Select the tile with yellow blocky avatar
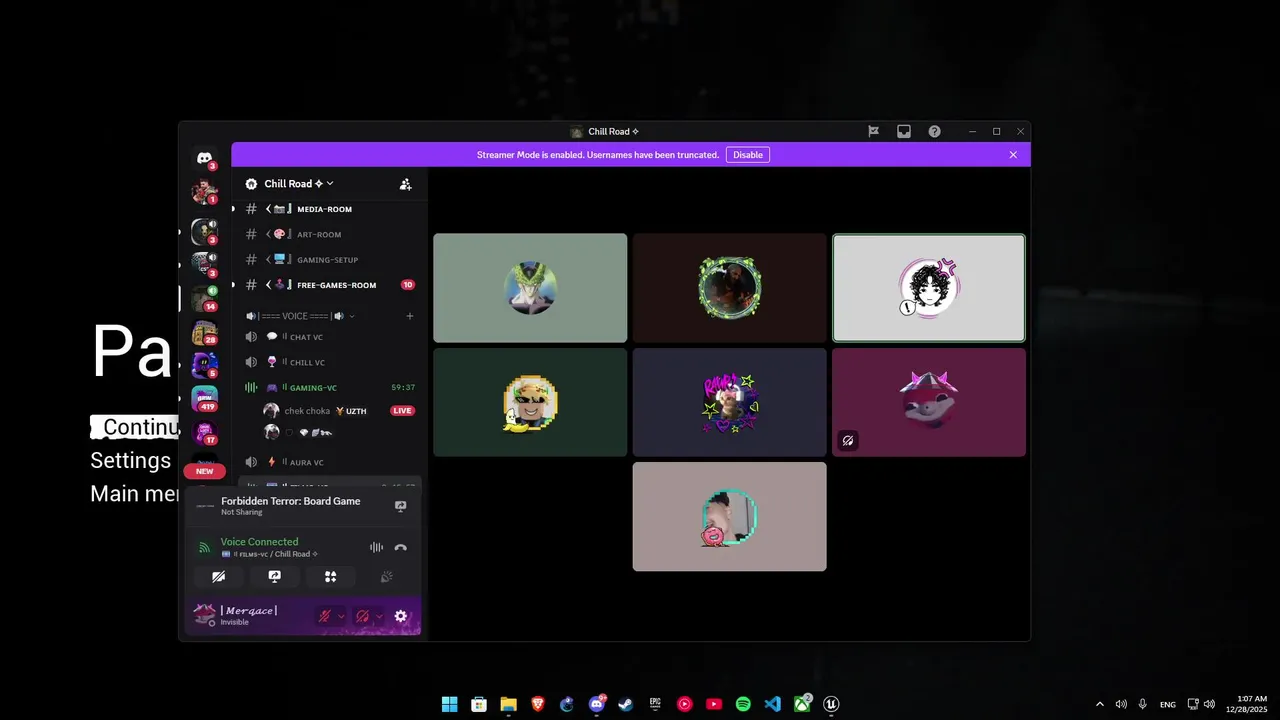 tap(530, 402)
